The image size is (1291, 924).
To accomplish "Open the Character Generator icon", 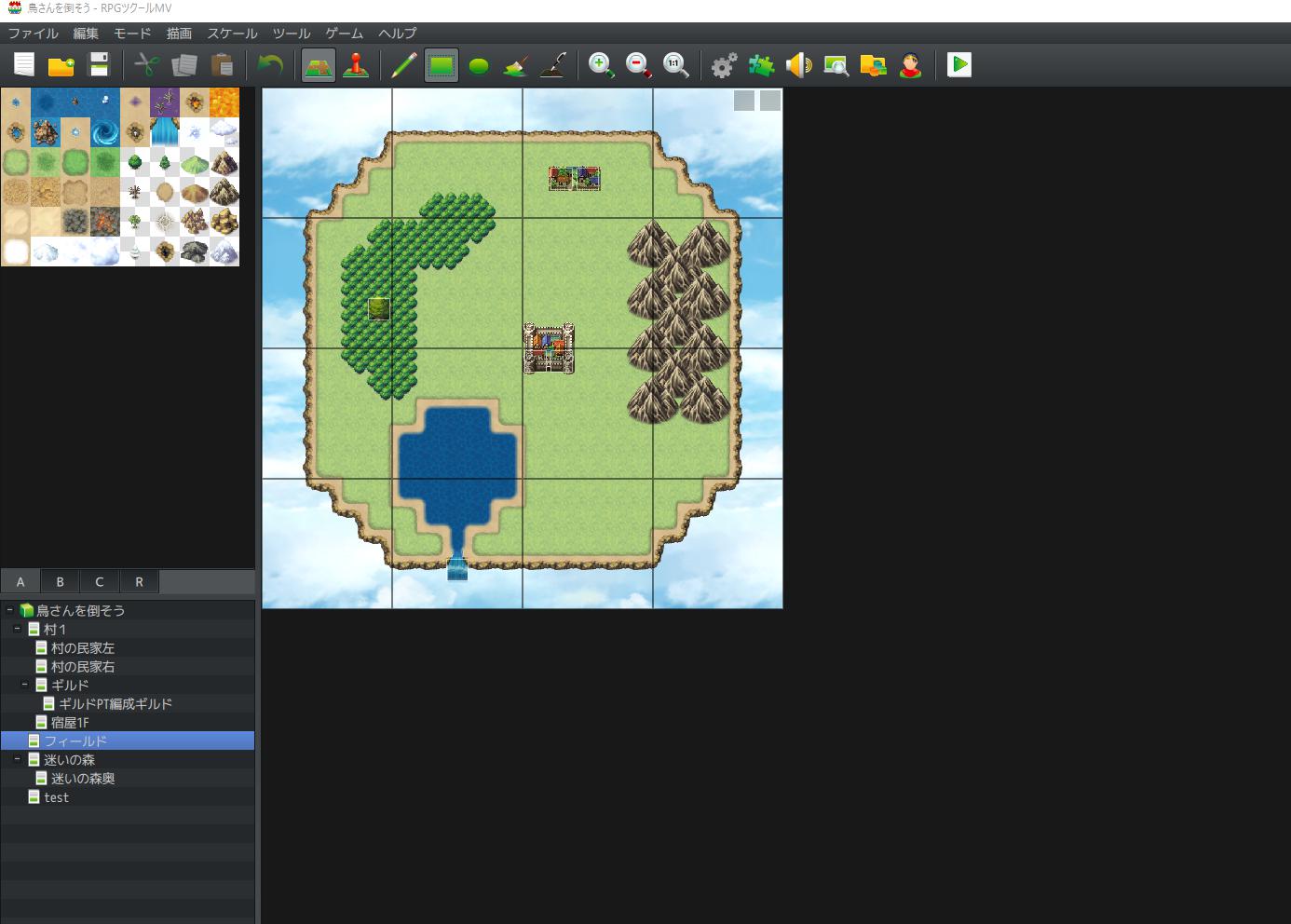I will [911, 65].
